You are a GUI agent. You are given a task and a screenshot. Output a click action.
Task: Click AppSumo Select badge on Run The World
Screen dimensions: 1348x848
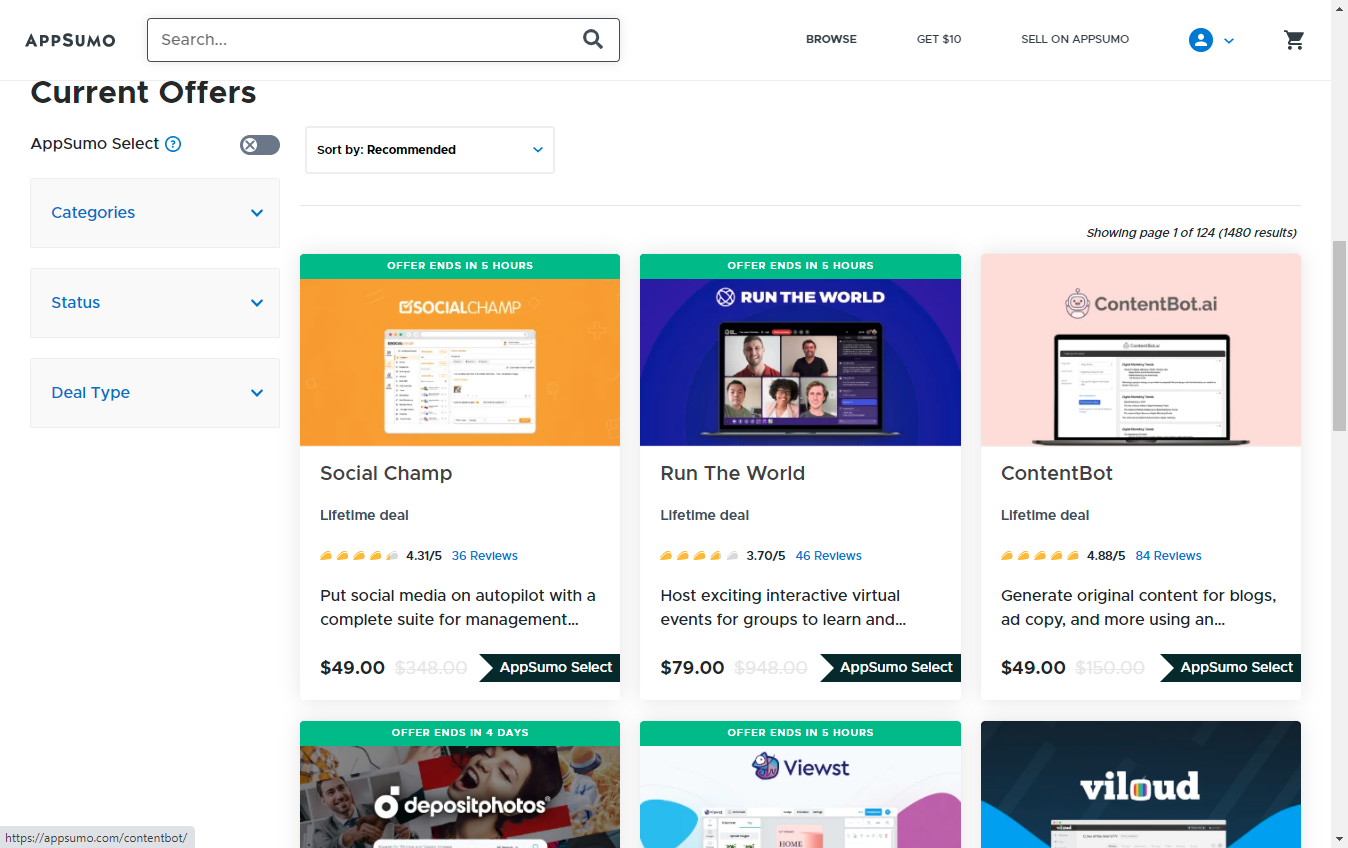click(x=891, y=668)
